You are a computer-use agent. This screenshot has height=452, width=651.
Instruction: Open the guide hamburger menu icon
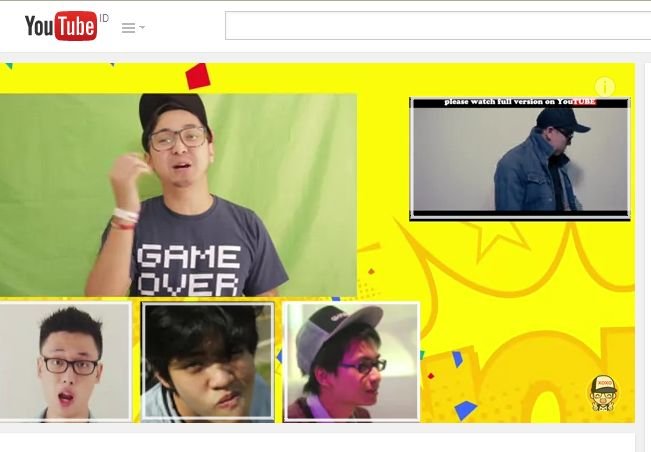click(127, 28)
